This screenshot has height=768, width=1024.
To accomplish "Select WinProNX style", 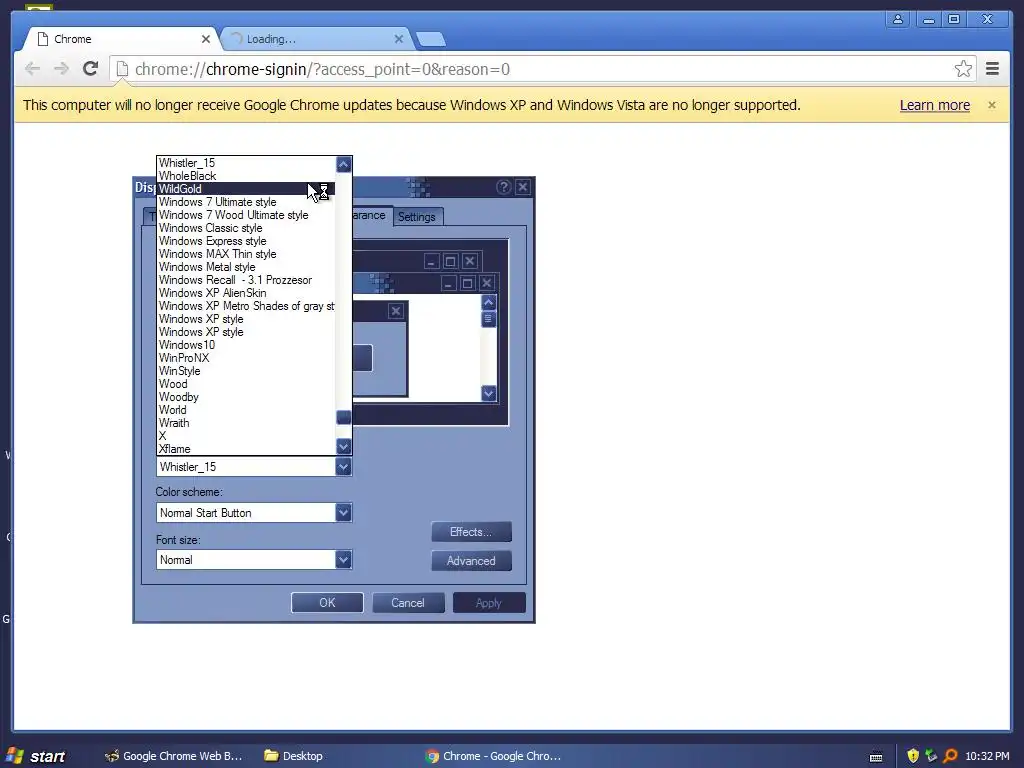I will [246, 358].
